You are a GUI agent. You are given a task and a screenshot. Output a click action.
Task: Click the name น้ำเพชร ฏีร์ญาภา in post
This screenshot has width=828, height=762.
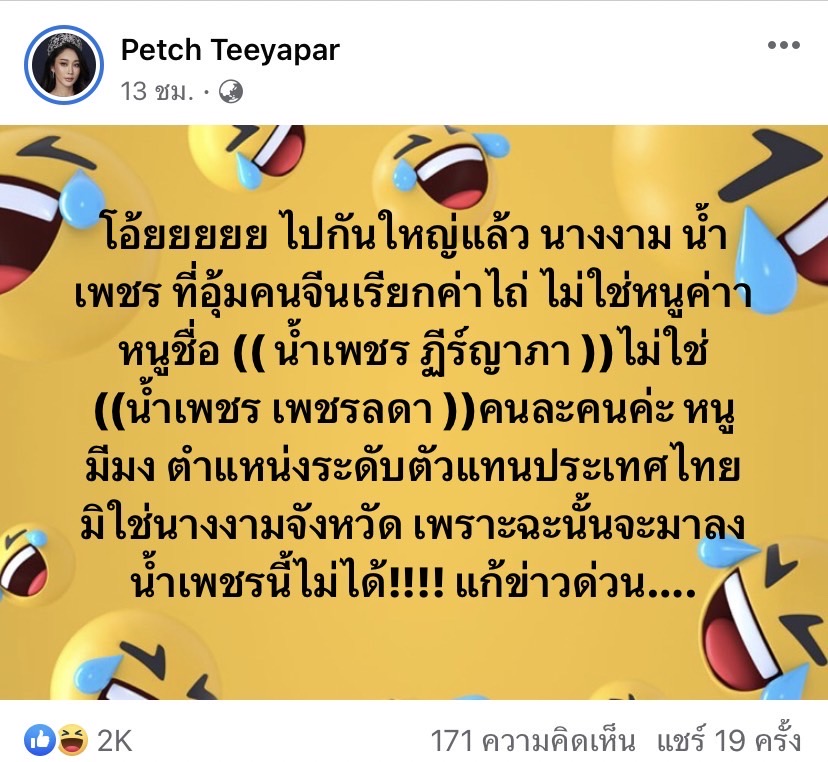click(422, 350)
